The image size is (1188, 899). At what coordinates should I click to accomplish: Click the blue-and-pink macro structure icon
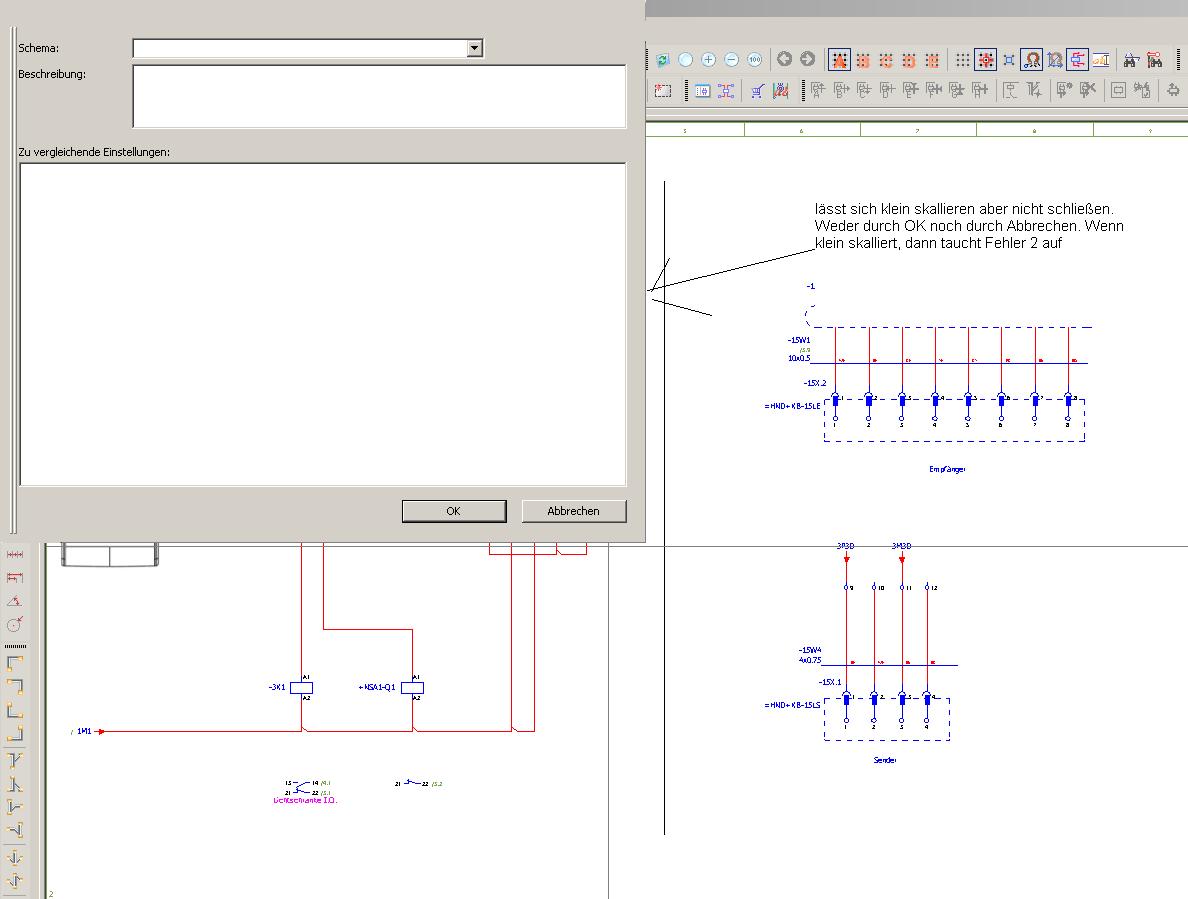pyautogui.click(x=726, y=90)
